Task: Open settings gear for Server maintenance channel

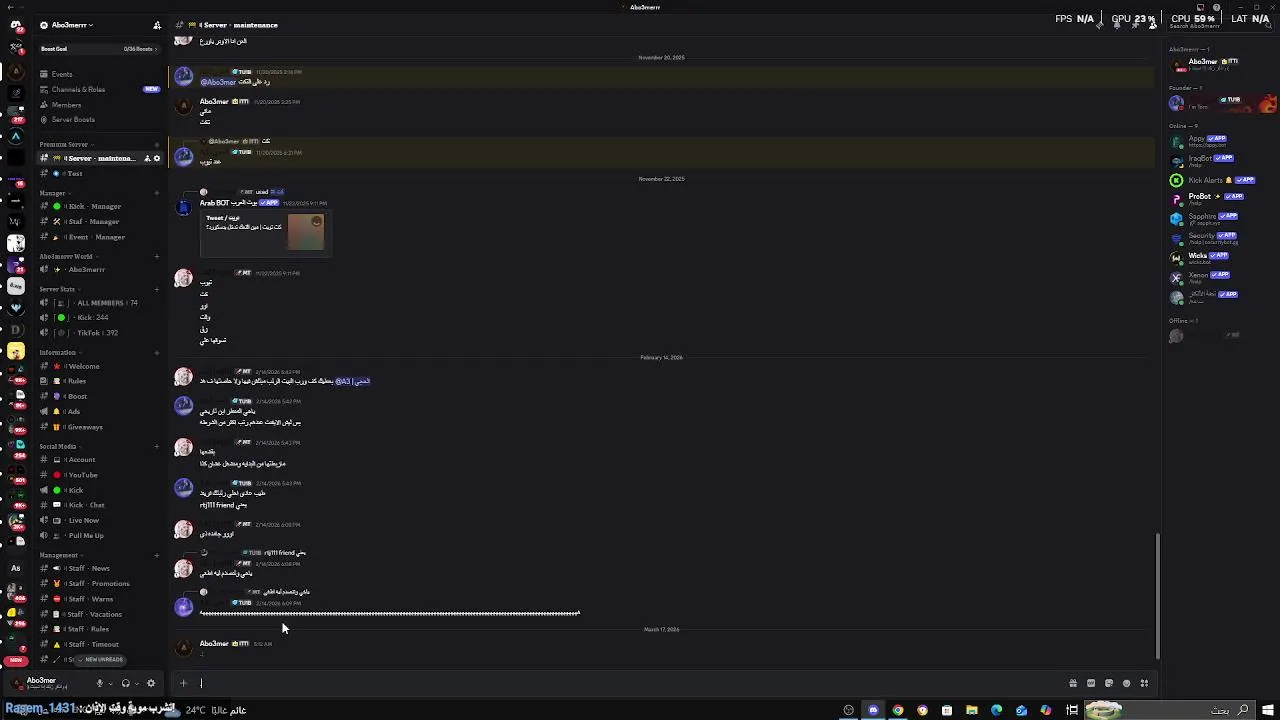Action: pyautogui.click(x=157, y=159)
